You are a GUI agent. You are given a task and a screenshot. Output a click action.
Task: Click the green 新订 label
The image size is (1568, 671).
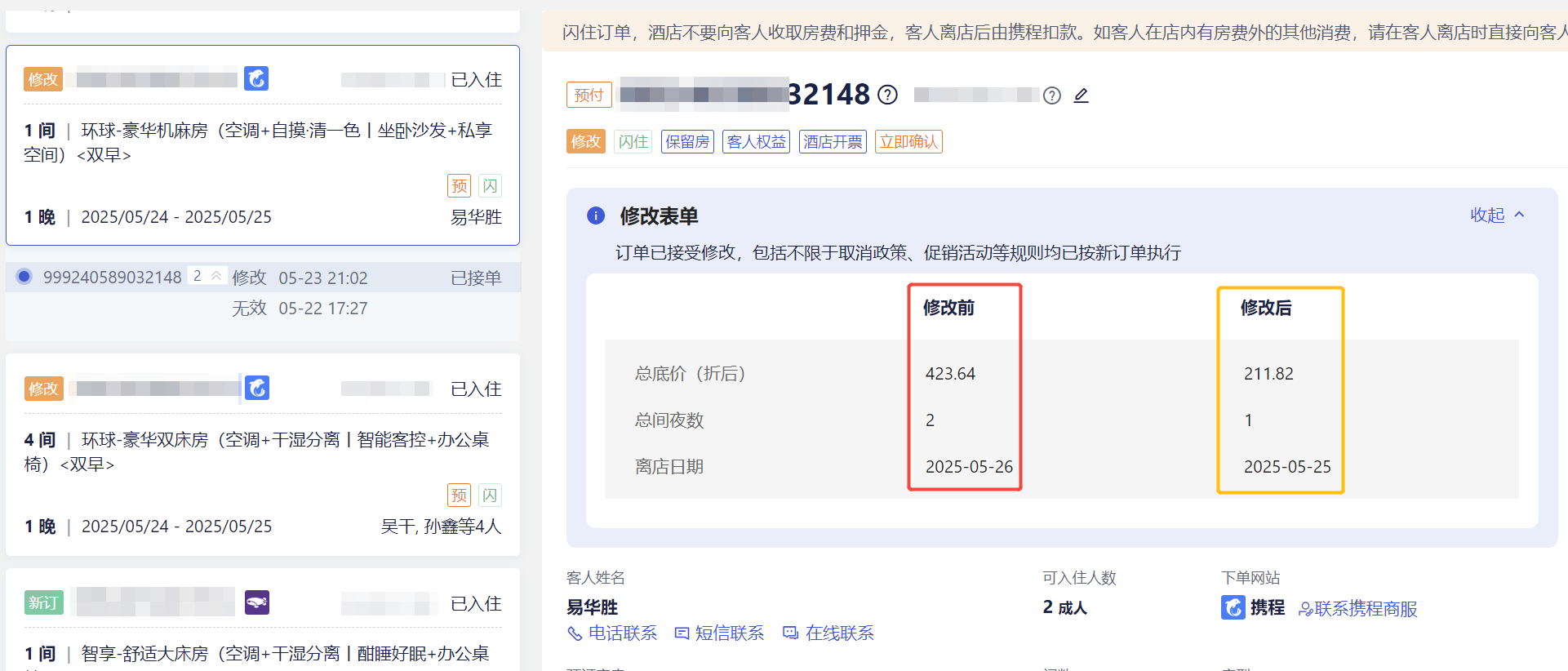click(x=43, y=602)
